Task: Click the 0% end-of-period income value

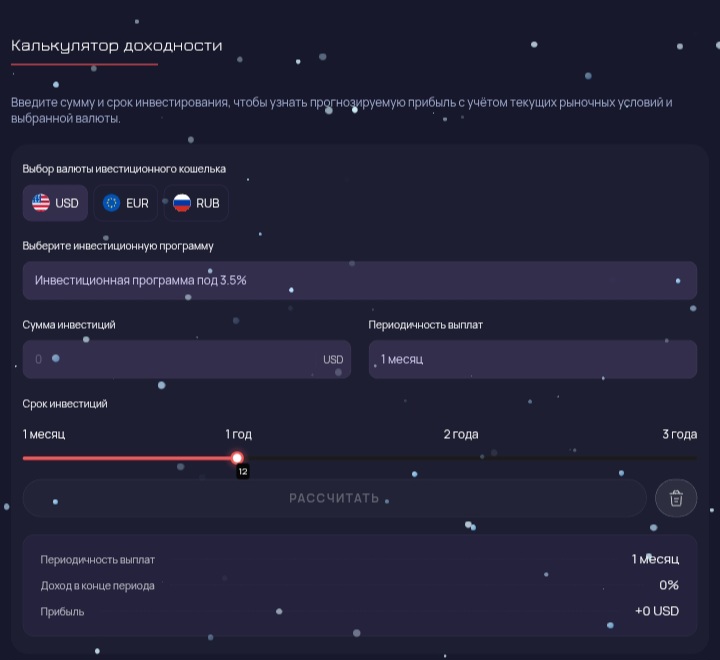Action: pos(668,585)
